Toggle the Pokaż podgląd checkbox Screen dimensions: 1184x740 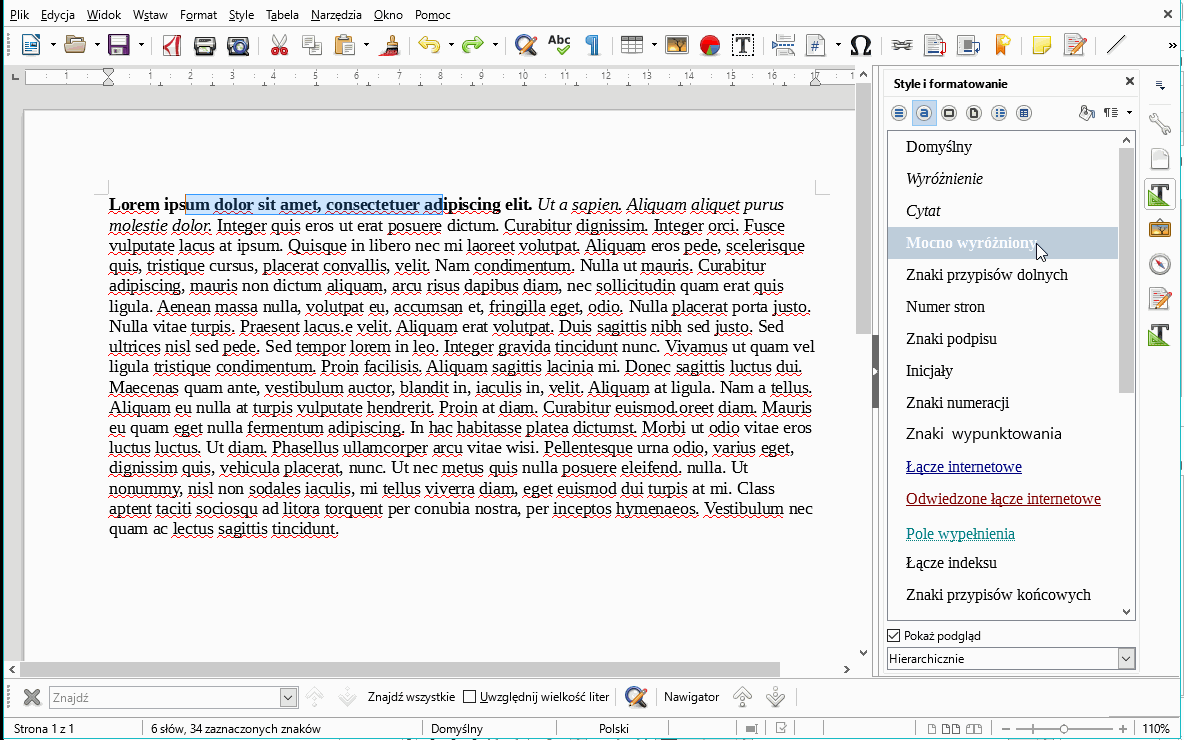(x=894, y=636)
